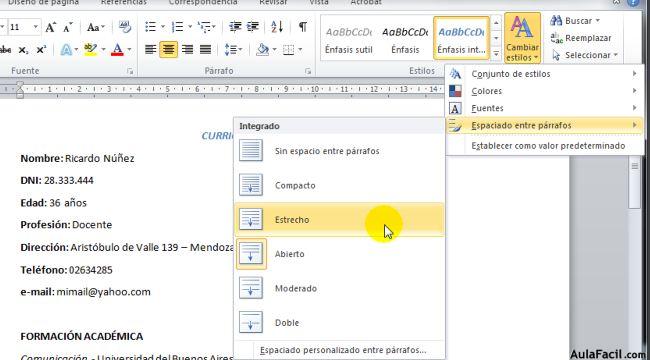Open the font size dropdown
Viewport: 650px width, 360px height.
point(36,27)
